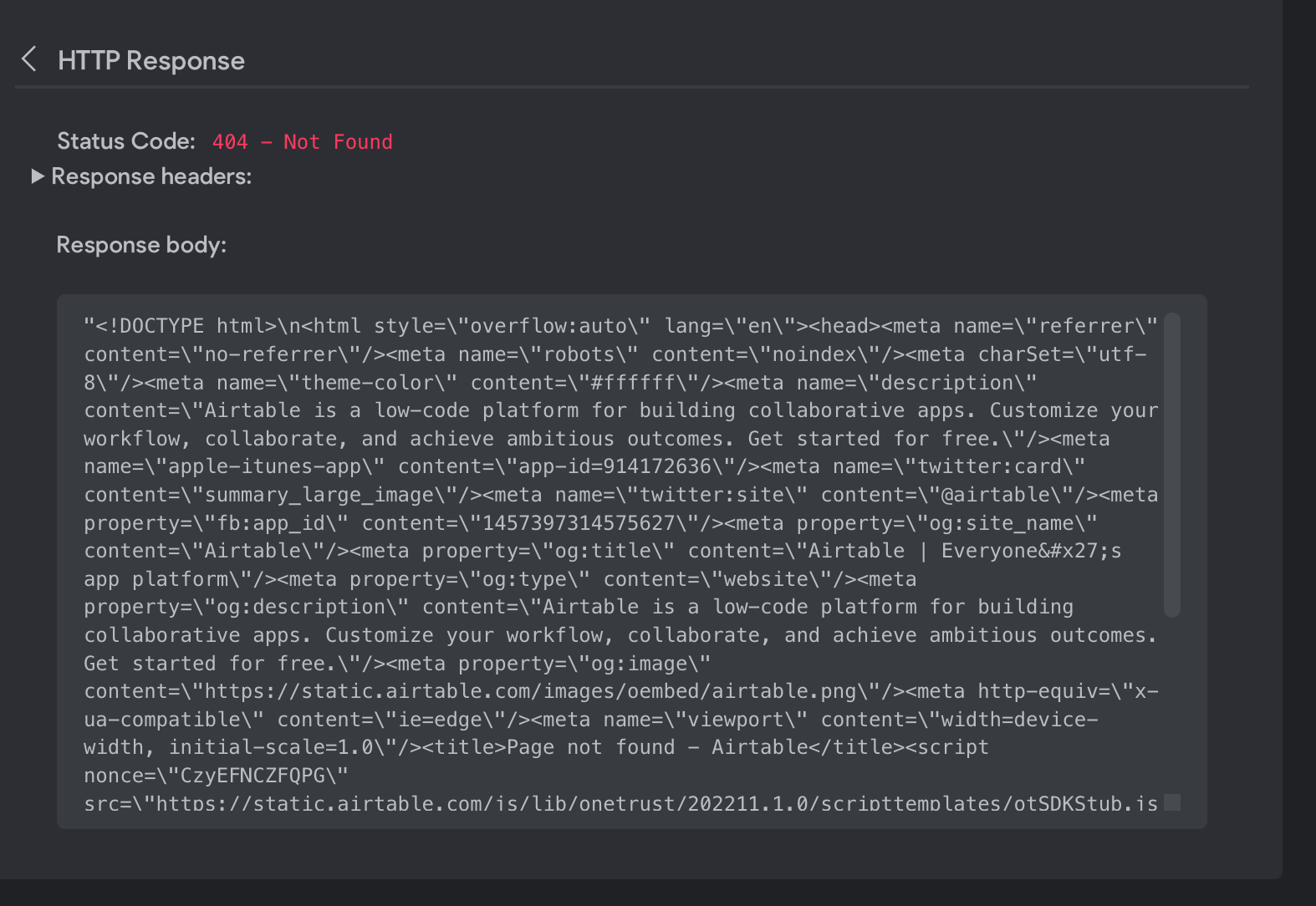Click the response body vertical scrollbar thumb
Viewport: 1316px width, 906px height.
tap(1172, 465)
